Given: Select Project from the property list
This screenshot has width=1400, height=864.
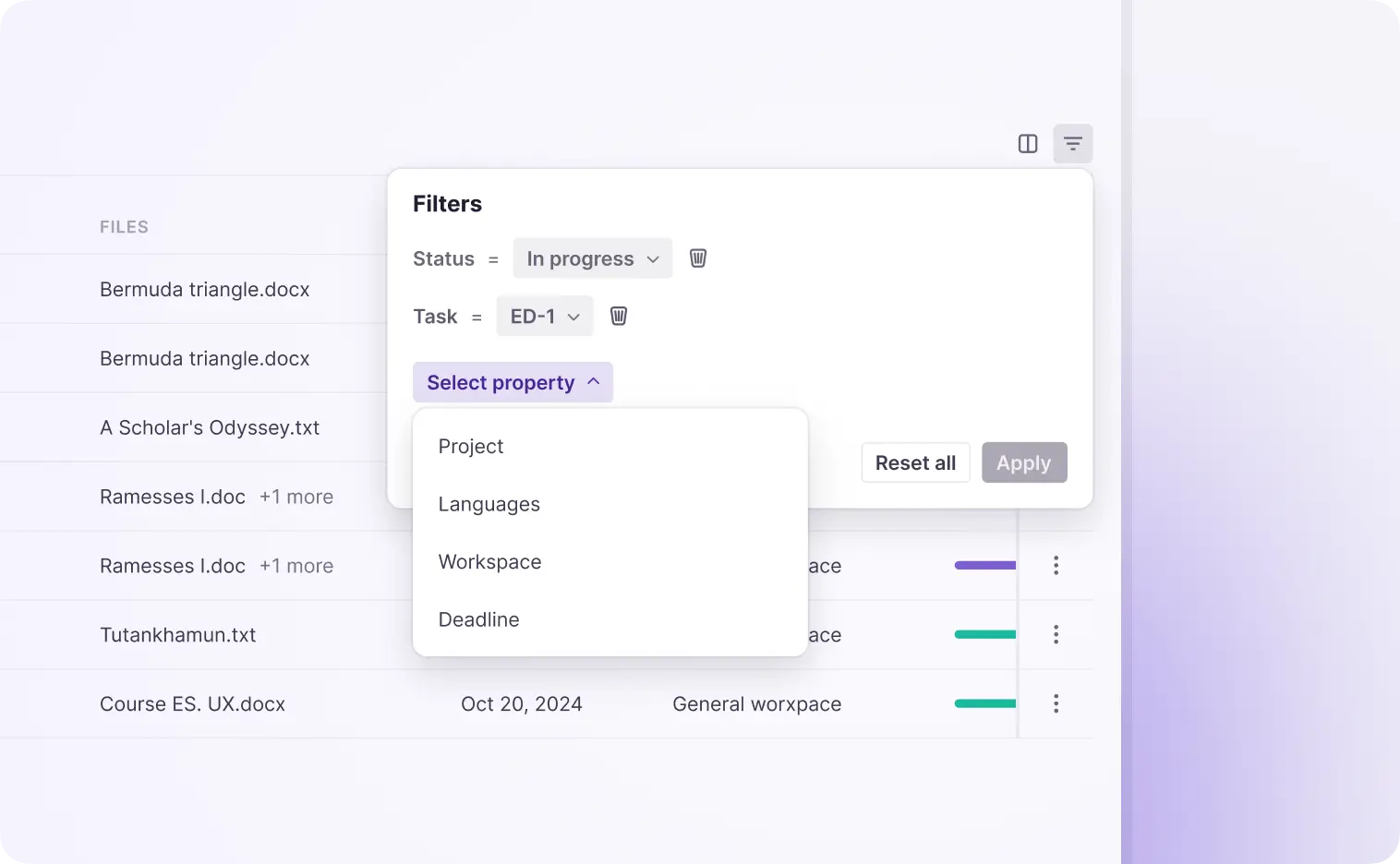Looking at the screenshot, I should pos(470,446).
